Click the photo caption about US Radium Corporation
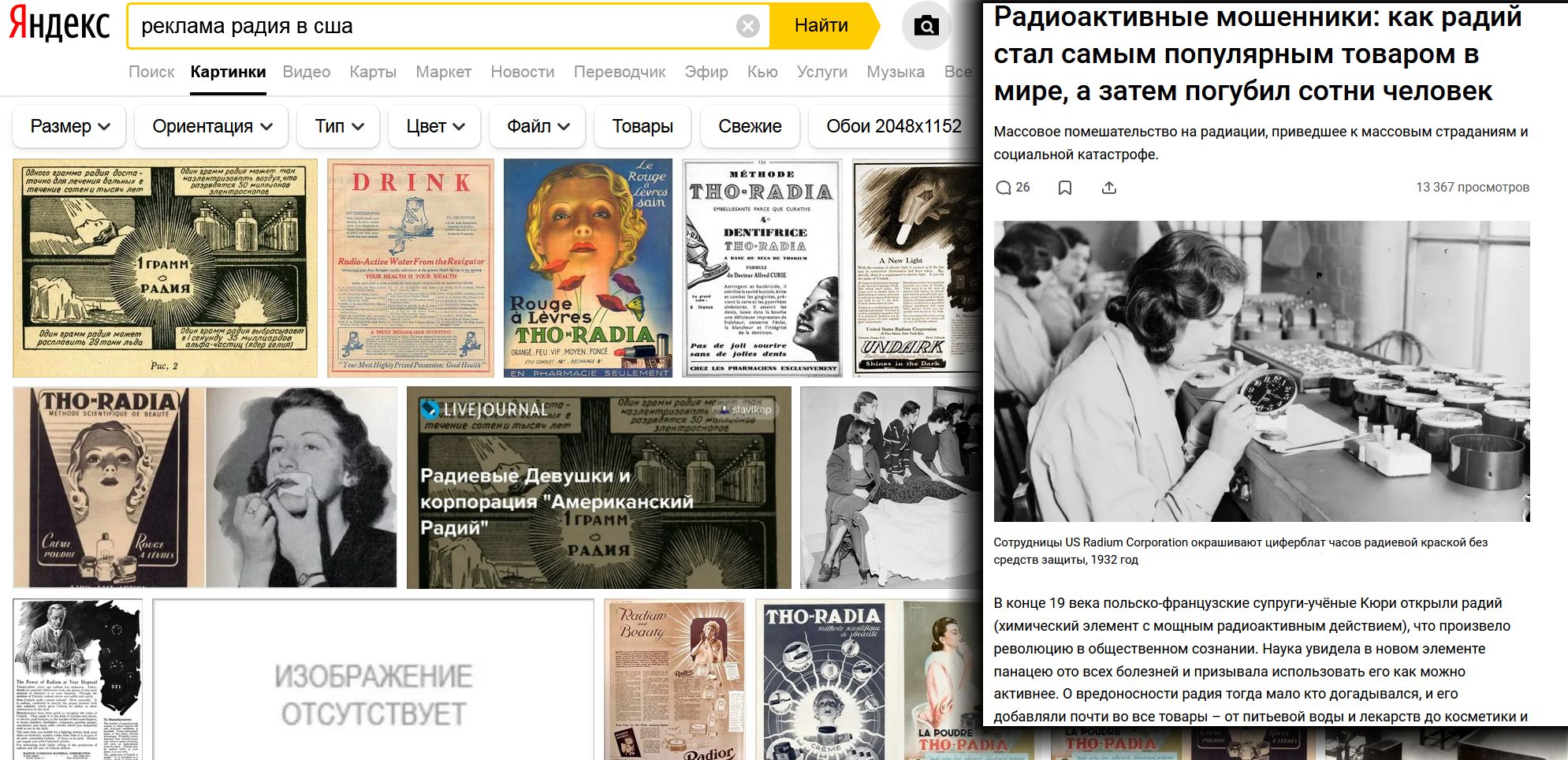Screen dimensions: 1568x760 click(x=1241, y=551)
